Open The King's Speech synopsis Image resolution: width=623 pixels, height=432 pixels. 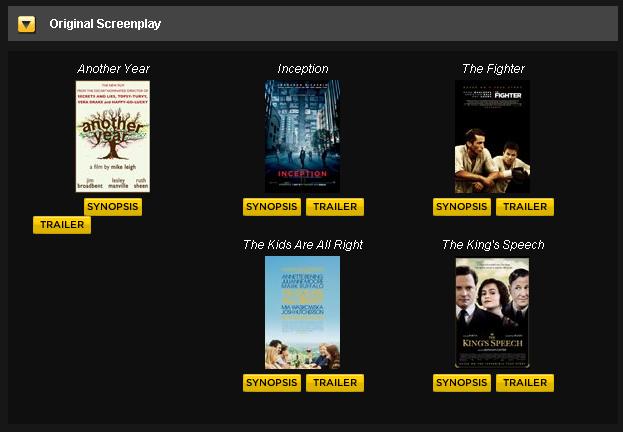click(x=462, y=383)
